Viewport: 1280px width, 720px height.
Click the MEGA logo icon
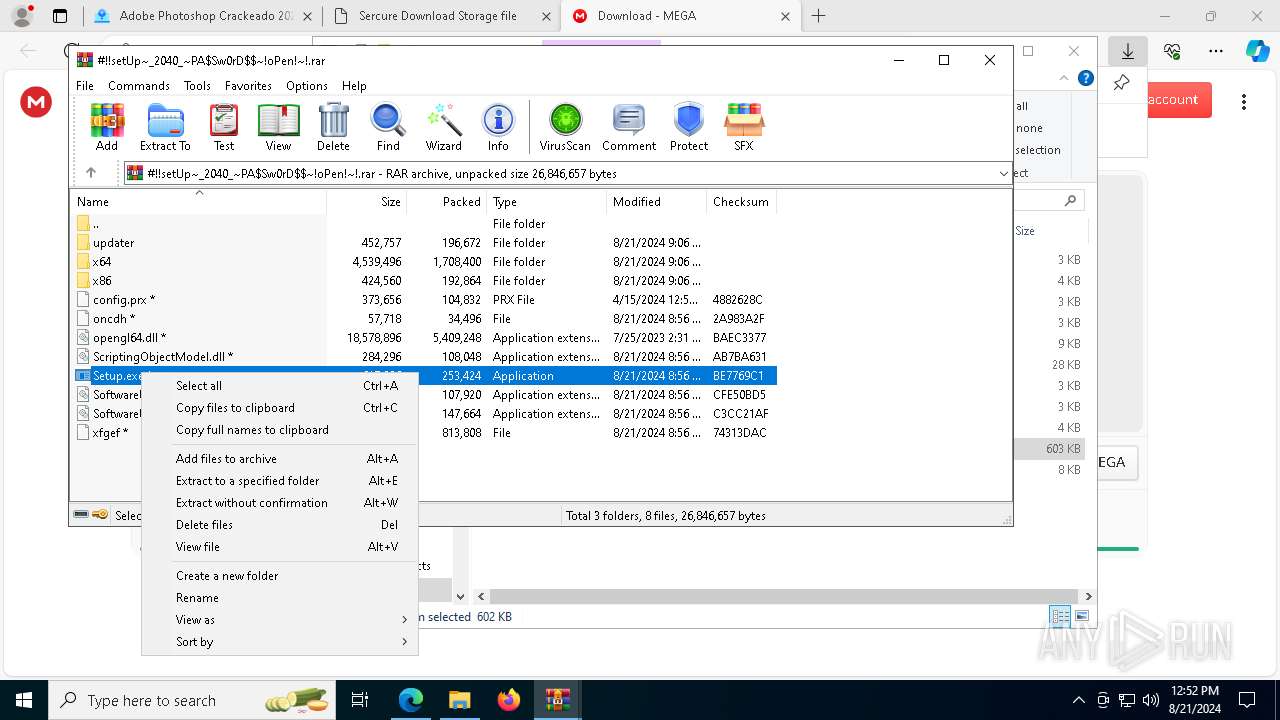36,101
